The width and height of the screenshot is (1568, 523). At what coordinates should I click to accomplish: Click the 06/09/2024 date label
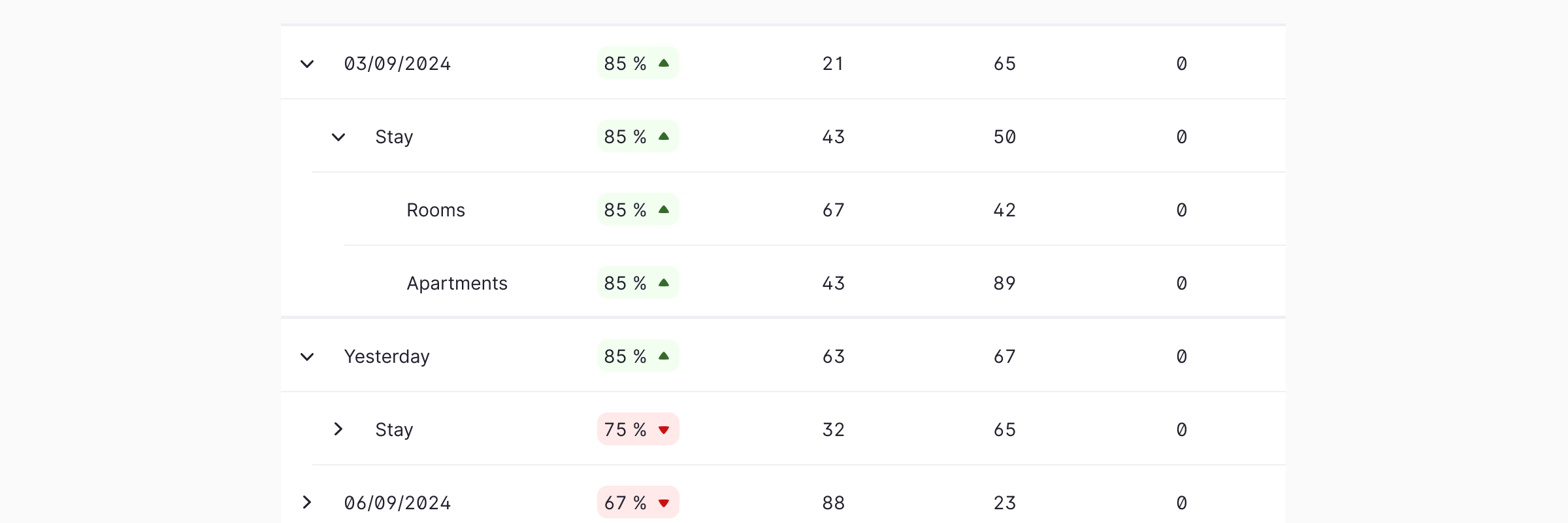397,503
